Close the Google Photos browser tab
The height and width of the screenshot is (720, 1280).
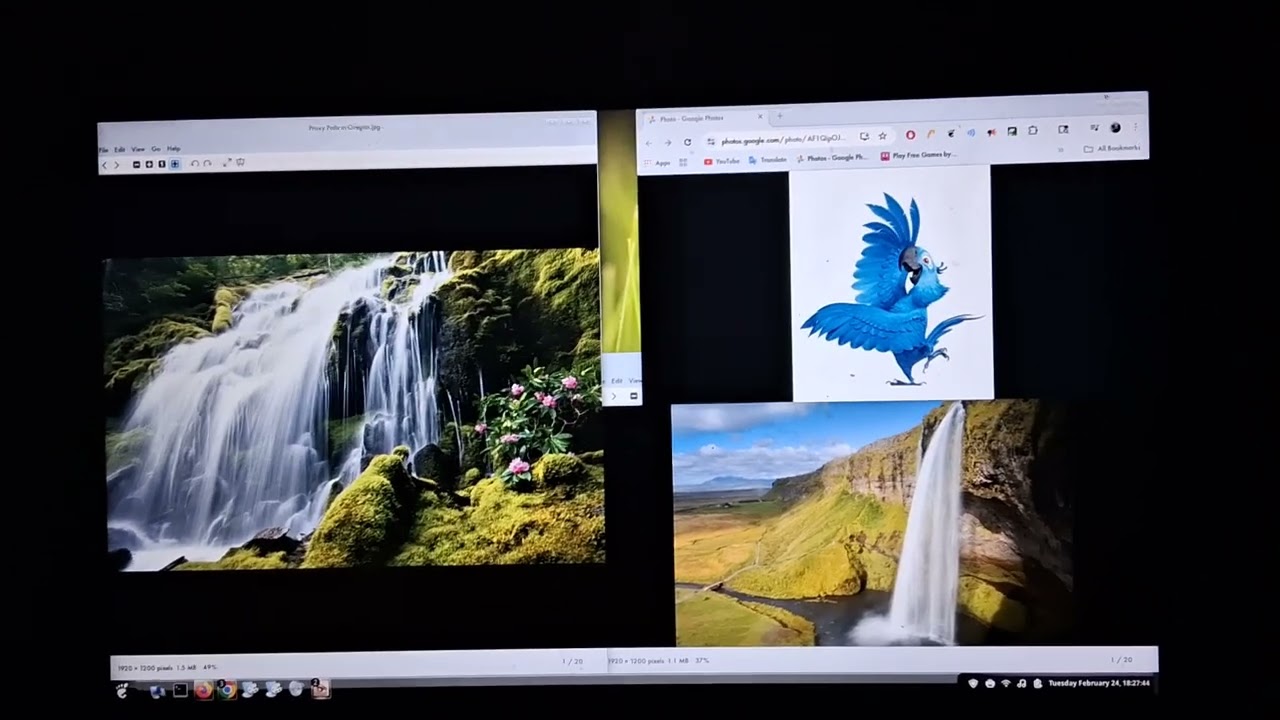(x=760, y=117)
